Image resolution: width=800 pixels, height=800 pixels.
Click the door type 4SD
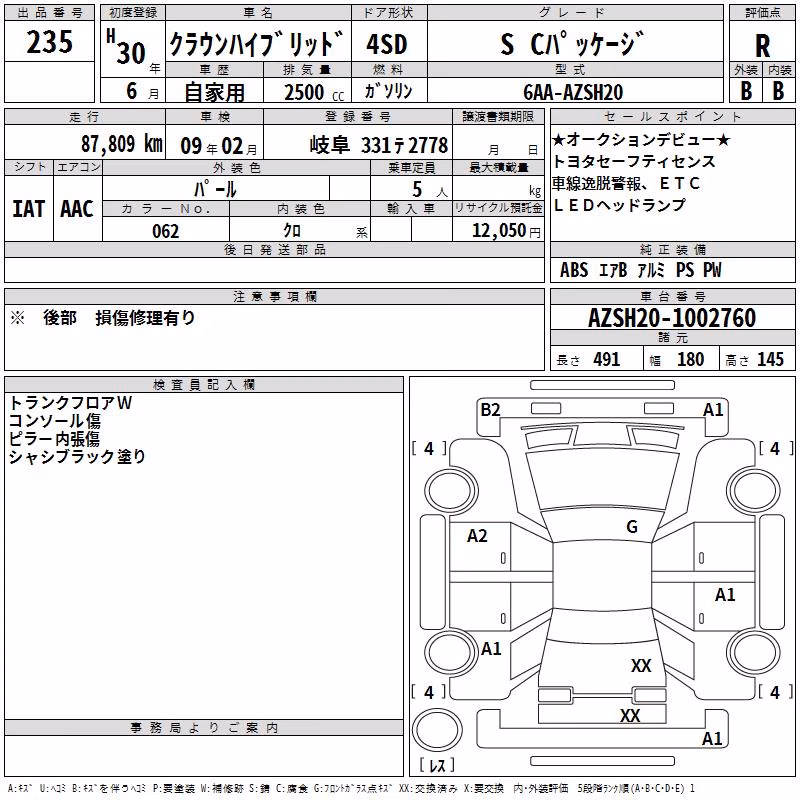387,44
